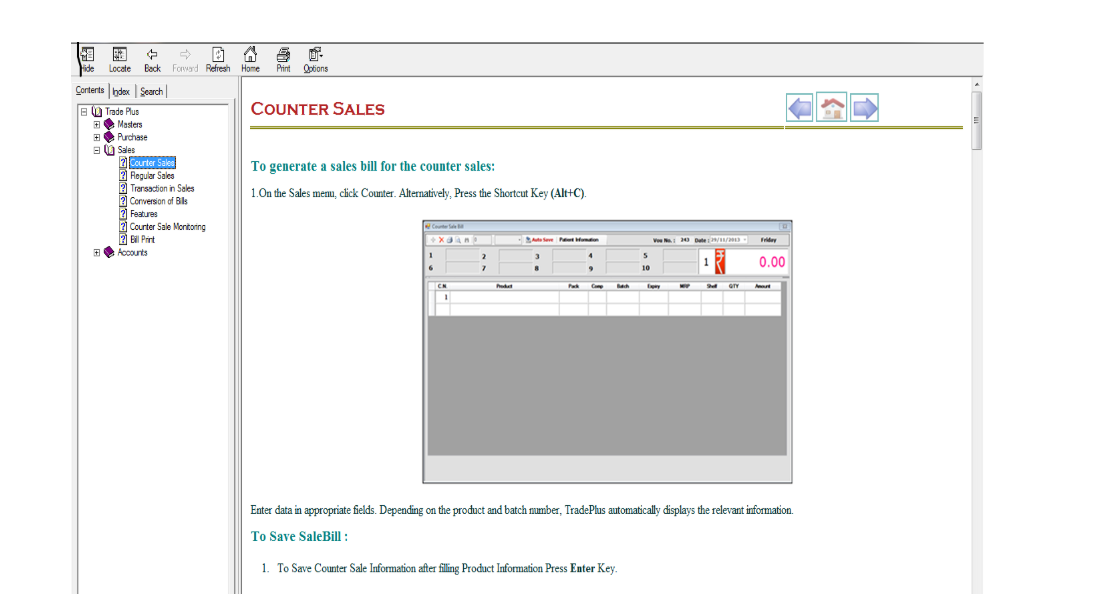Viewport: 1099px width, 594px height.
Task: Click the house home navigation button
Action: [x=832, y=108]
